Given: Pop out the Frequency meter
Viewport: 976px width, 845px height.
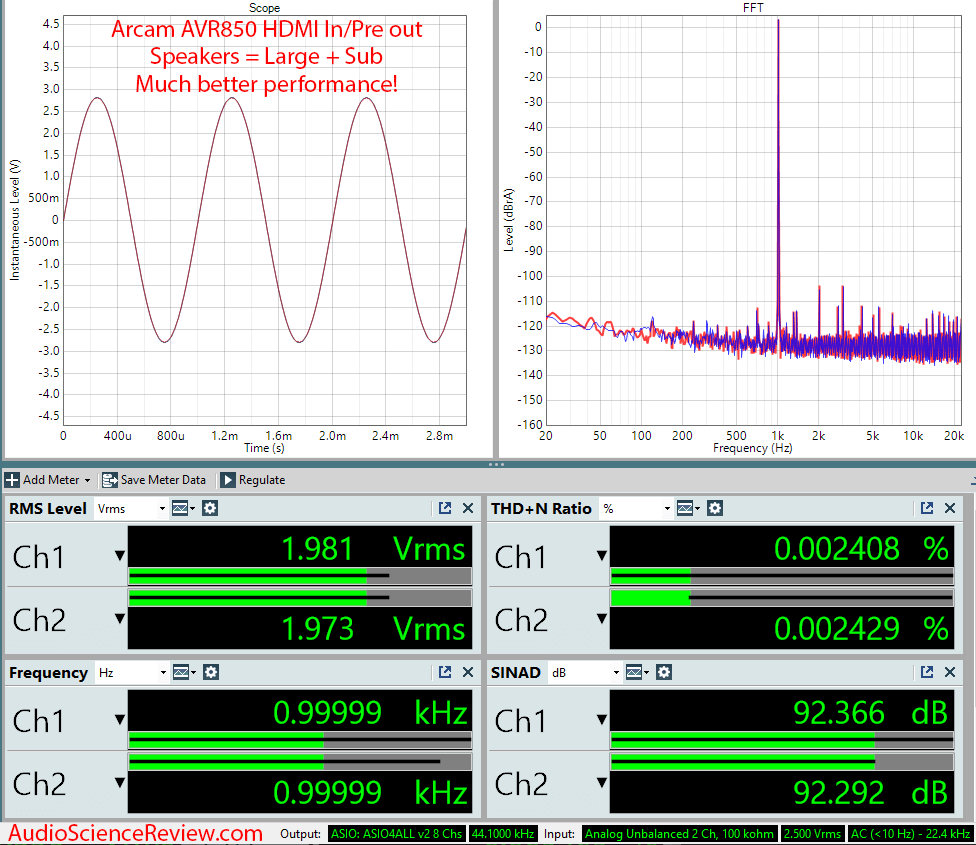Looking at the screenshot, I should (444, 672).
